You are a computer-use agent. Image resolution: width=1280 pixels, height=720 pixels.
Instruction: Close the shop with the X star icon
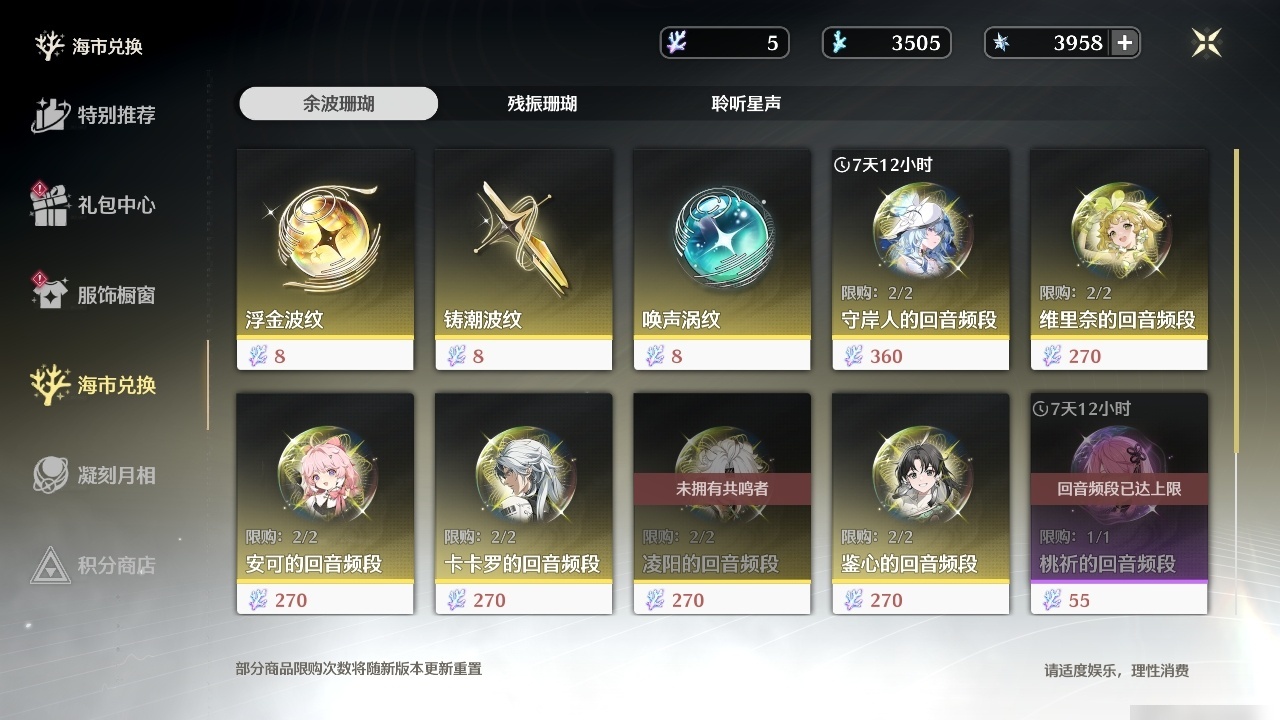(x=1206, y=42)
